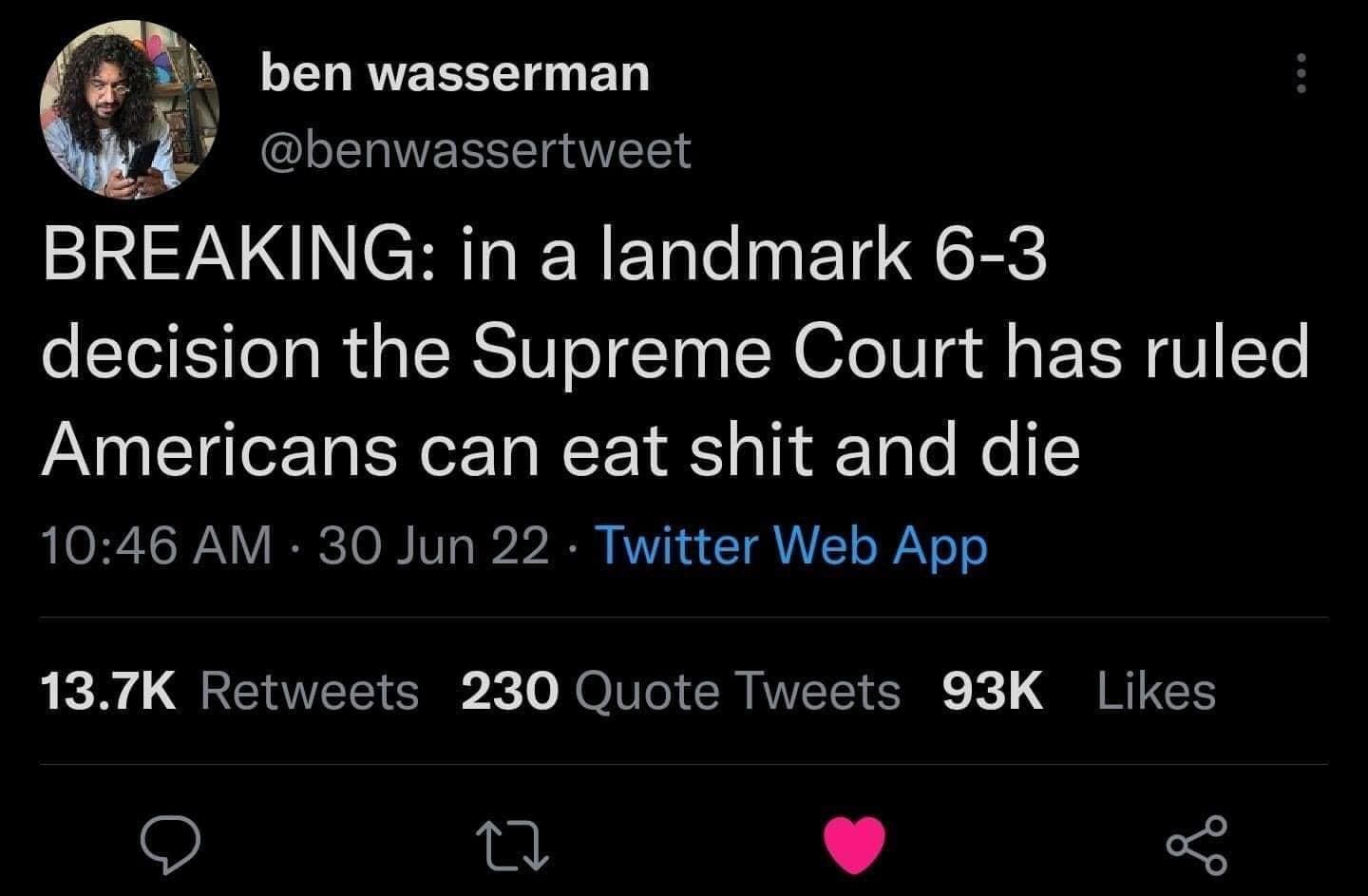Click the display name ben wasserman
1368x896 pixels.
pos(455,73)
